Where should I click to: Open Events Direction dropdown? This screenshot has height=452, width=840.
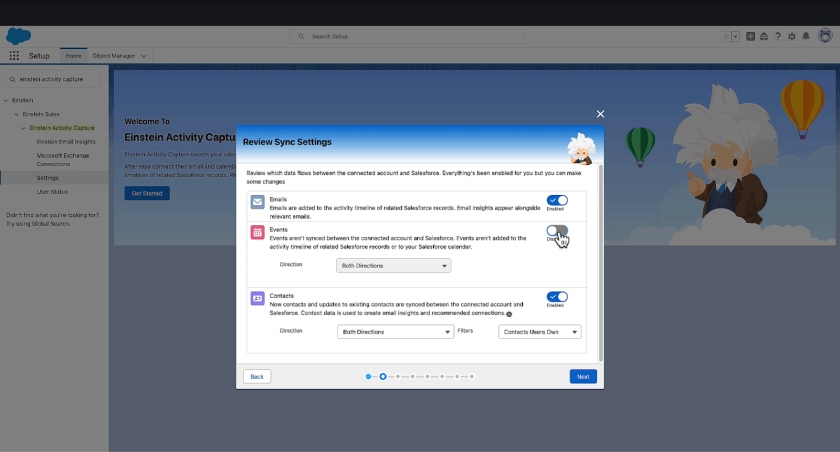[394, 266]
